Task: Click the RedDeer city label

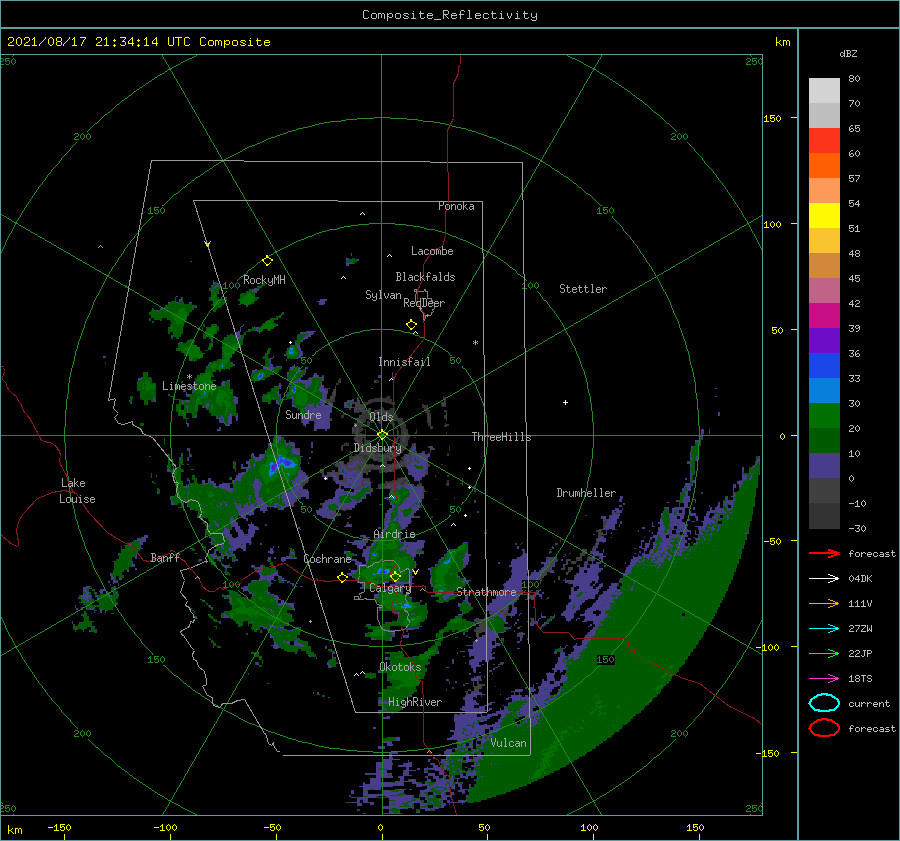Action: click(424, 303)
